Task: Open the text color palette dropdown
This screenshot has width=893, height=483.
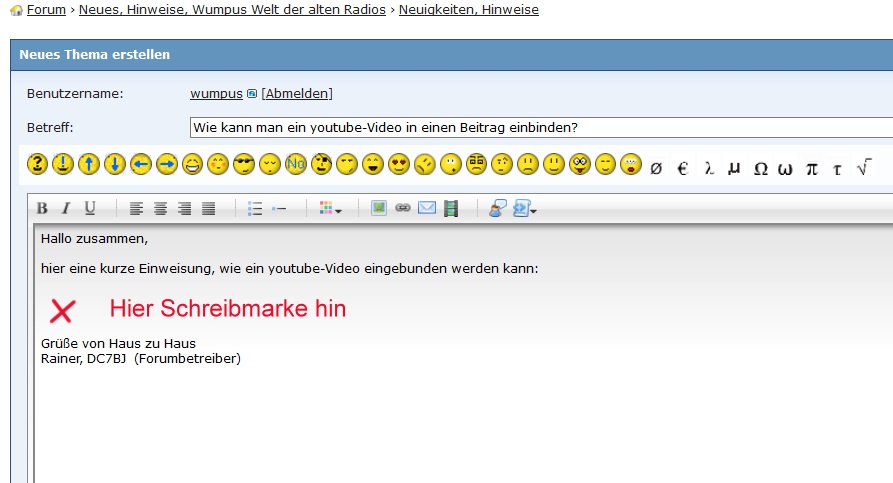Action: pyautogui.click(x=331, y=208)
